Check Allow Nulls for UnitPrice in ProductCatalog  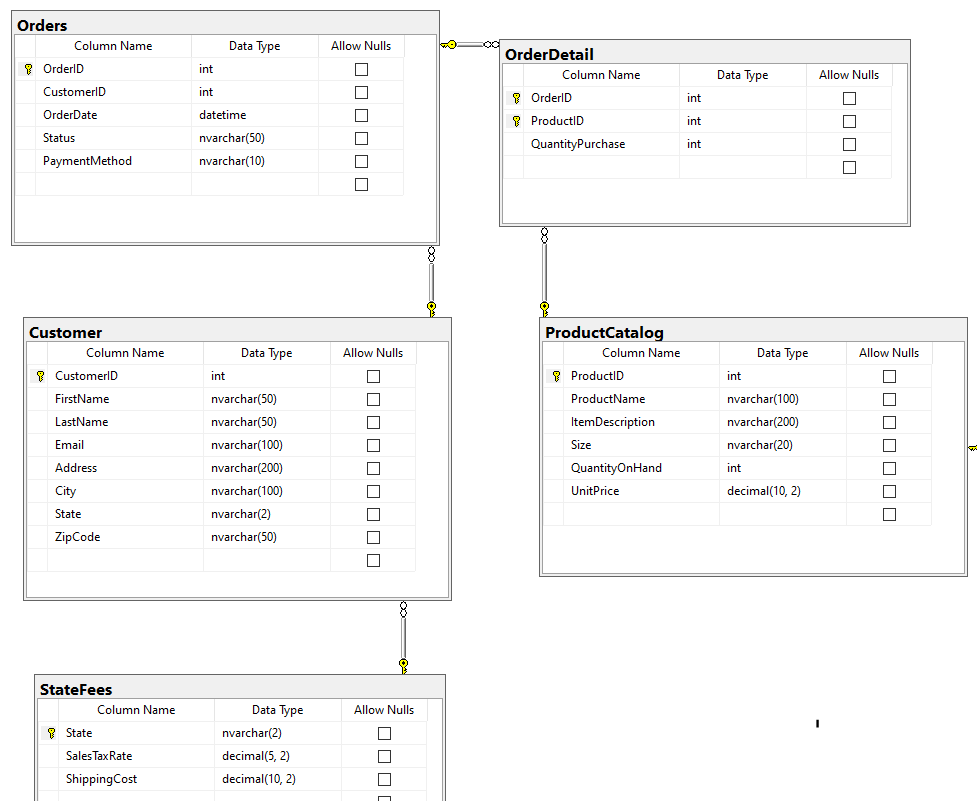click(888, 491)
